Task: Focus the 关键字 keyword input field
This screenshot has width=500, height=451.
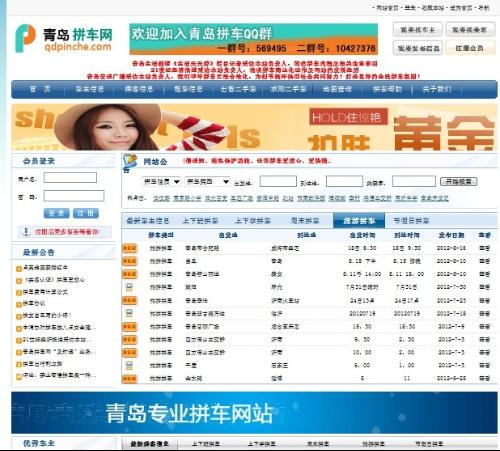Action: coord(414,181)
